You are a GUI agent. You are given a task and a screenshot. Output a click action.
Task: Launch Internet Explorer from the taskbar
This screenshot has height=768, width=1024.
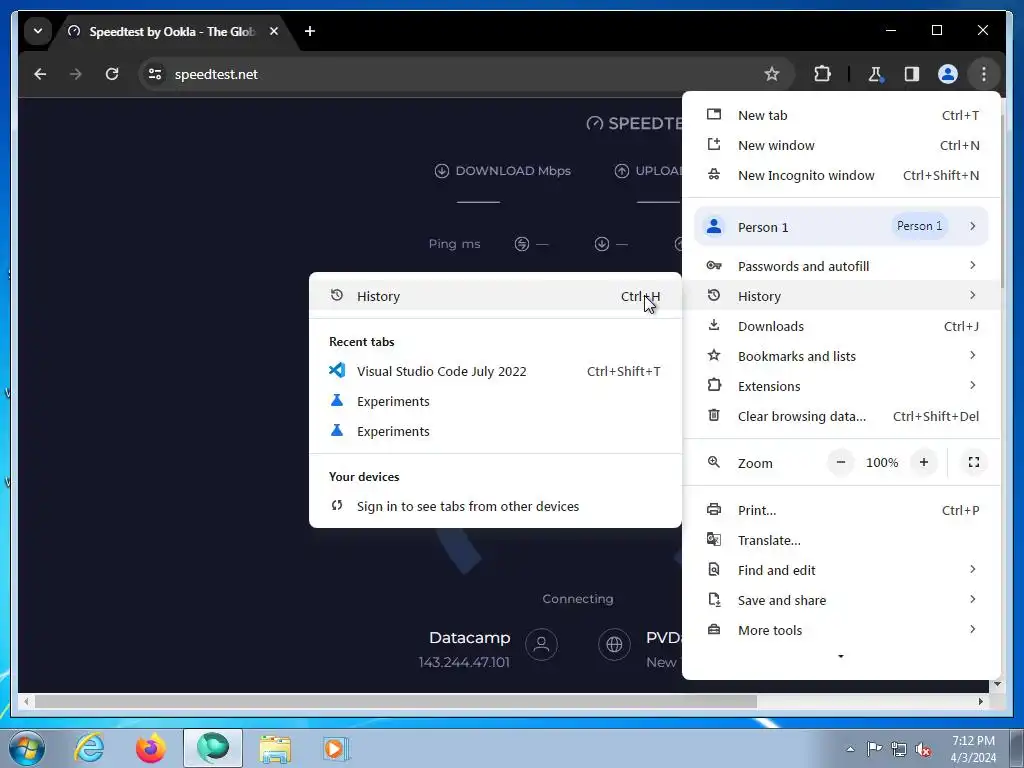coord(89,748)
